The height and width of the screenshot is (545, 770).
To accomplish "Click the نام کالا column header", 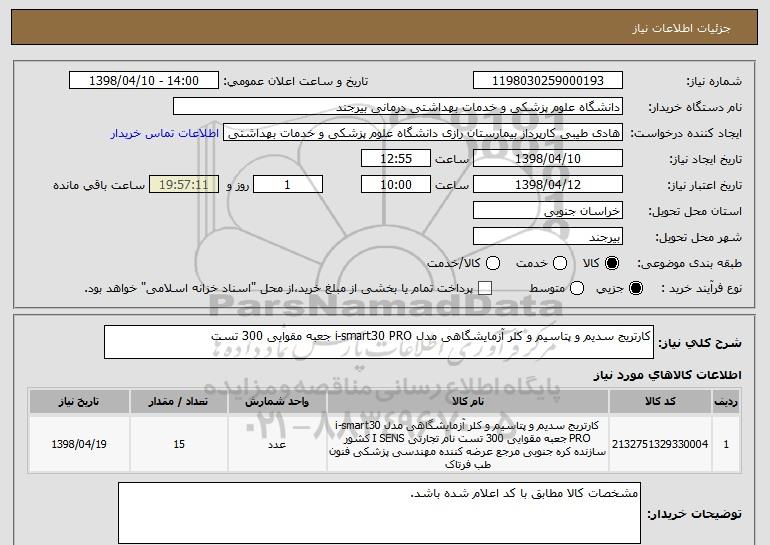I will pos(468,402).
